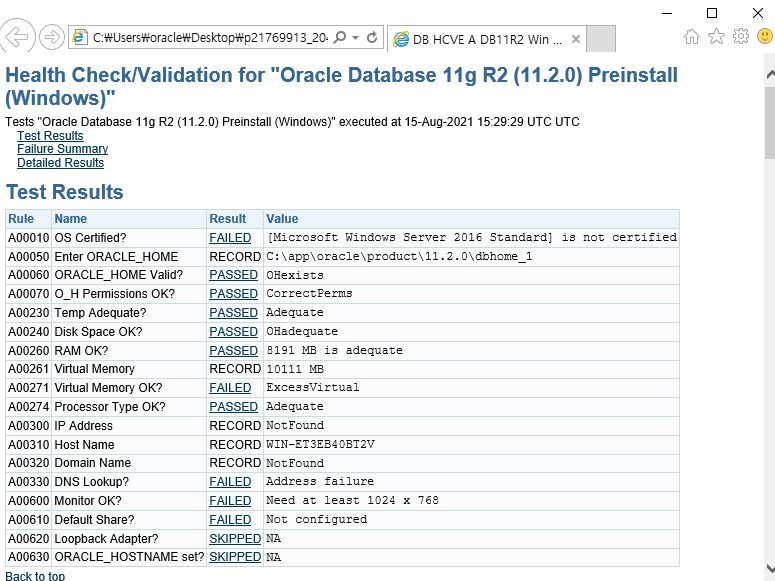Click the 'Address failure' value
Viewport: 775px width, 581px height.
pos(320,481)
